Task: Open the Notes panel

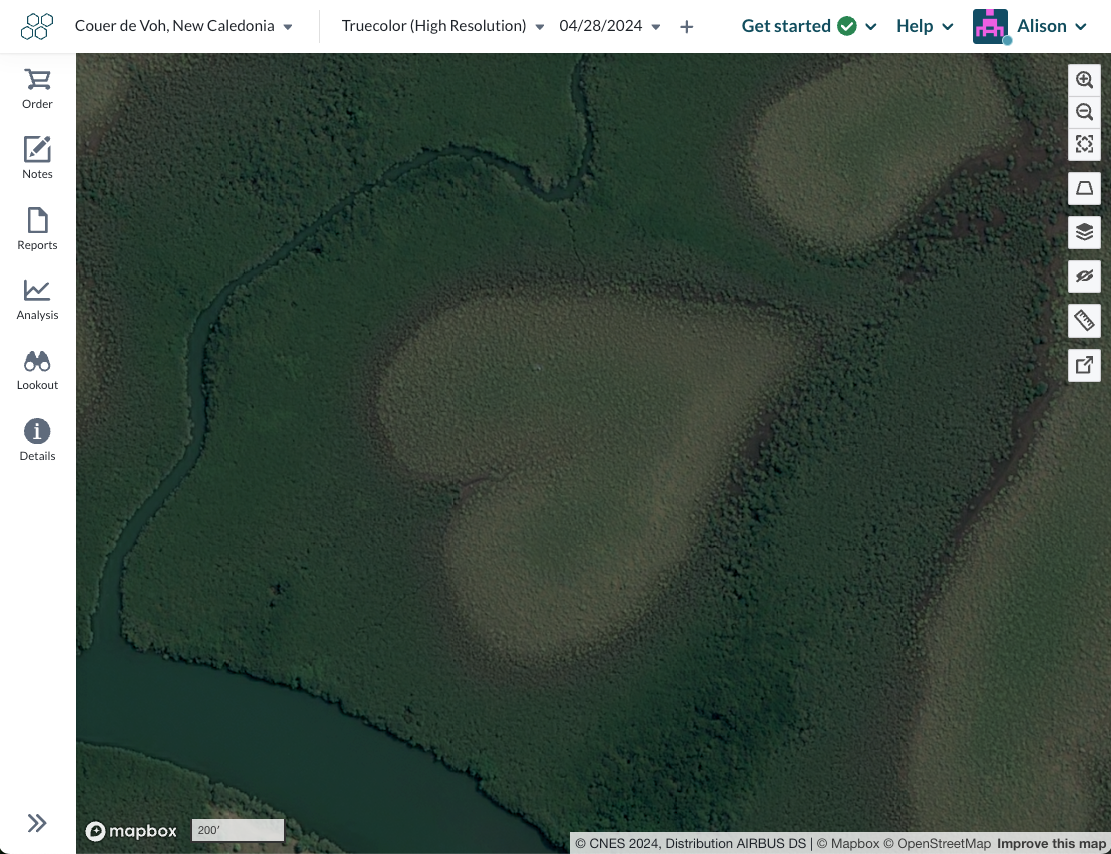Action: [37, 157]
